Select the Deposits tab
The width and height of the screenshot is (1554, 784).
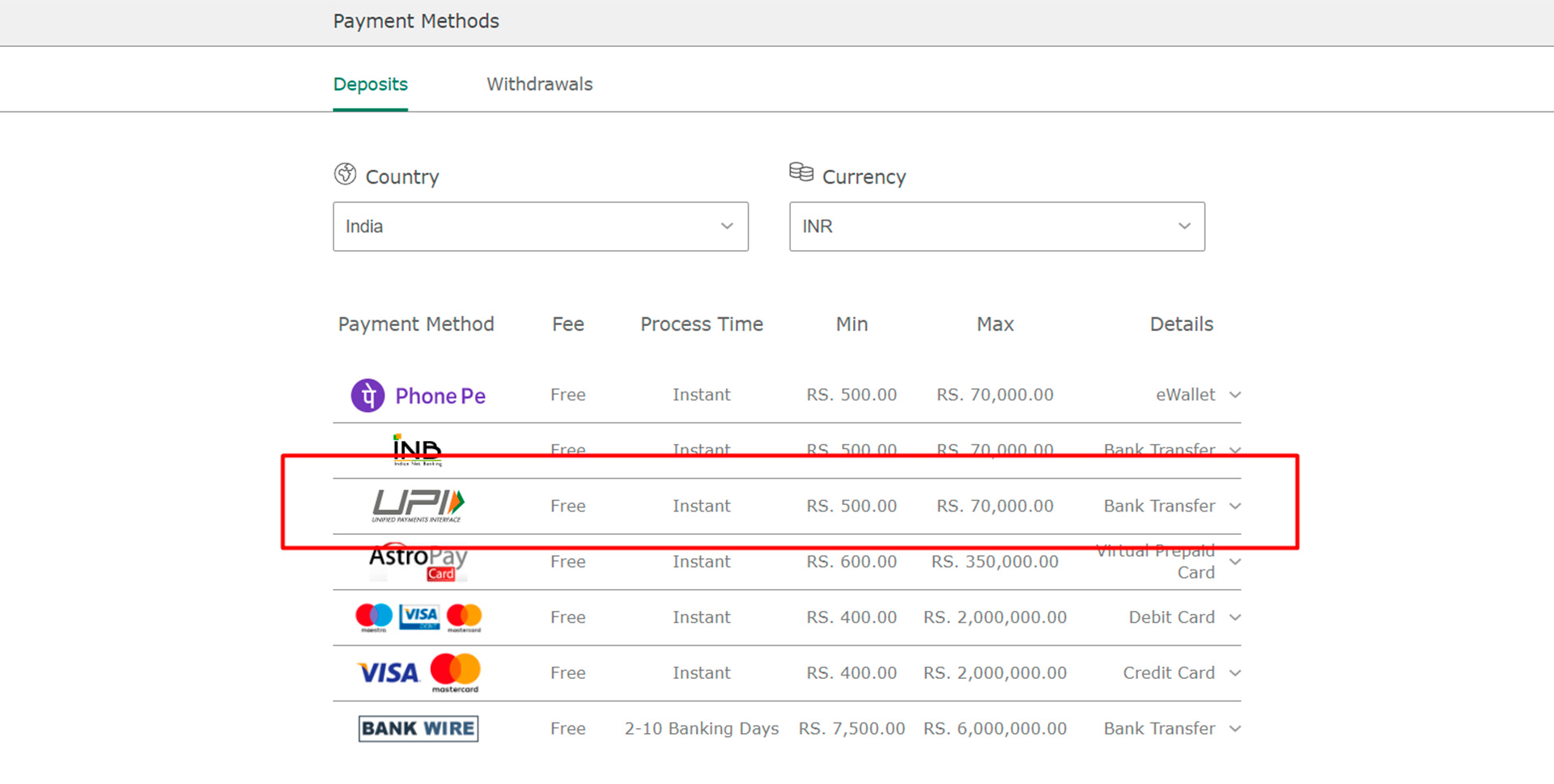370,84
